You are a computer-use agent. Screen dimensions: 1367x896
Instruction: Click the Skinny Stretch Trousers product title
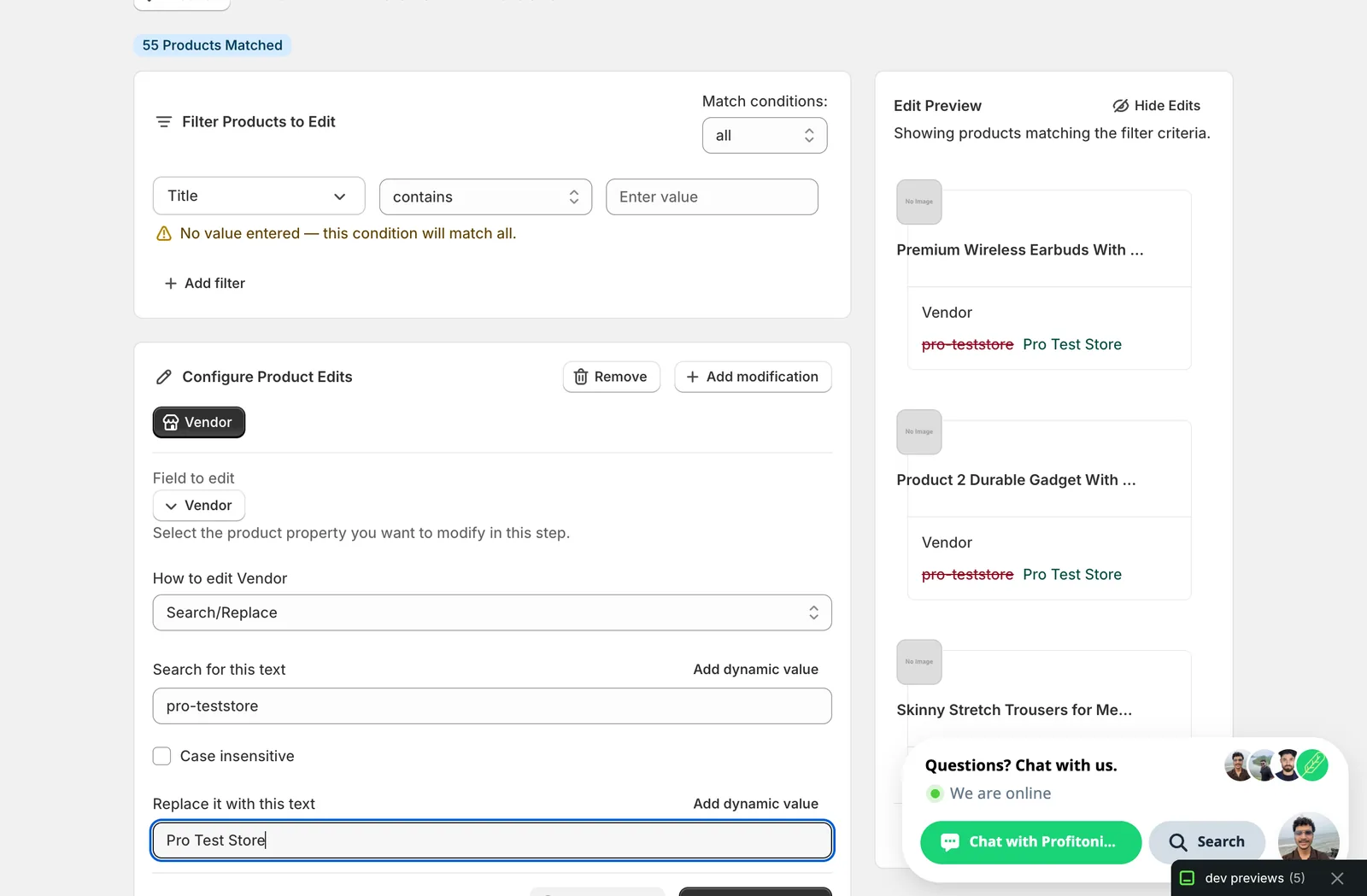coord(1014,710)
